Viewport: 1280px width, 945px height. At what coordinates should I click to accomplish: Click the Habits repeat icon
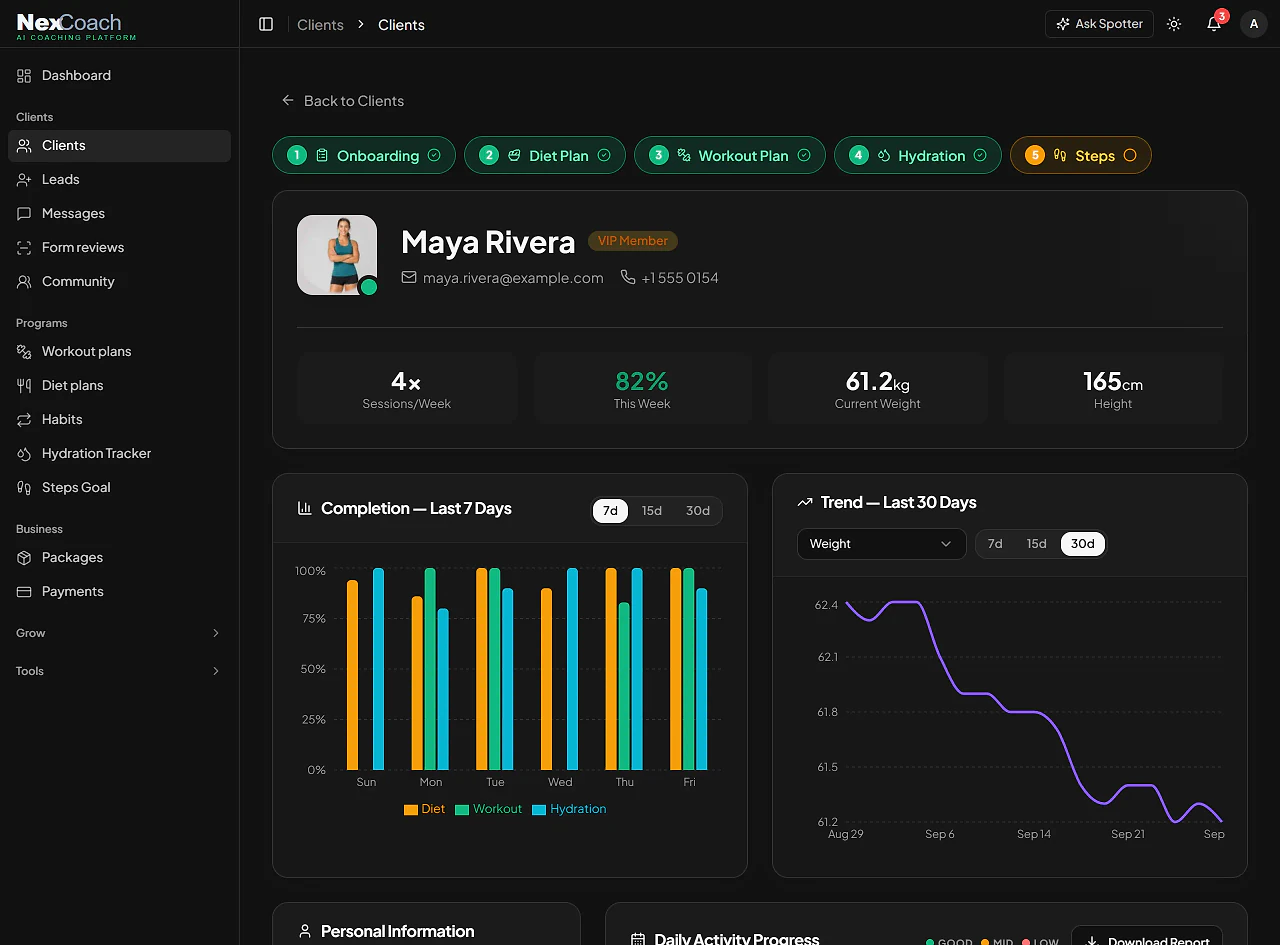pos(24,419)
